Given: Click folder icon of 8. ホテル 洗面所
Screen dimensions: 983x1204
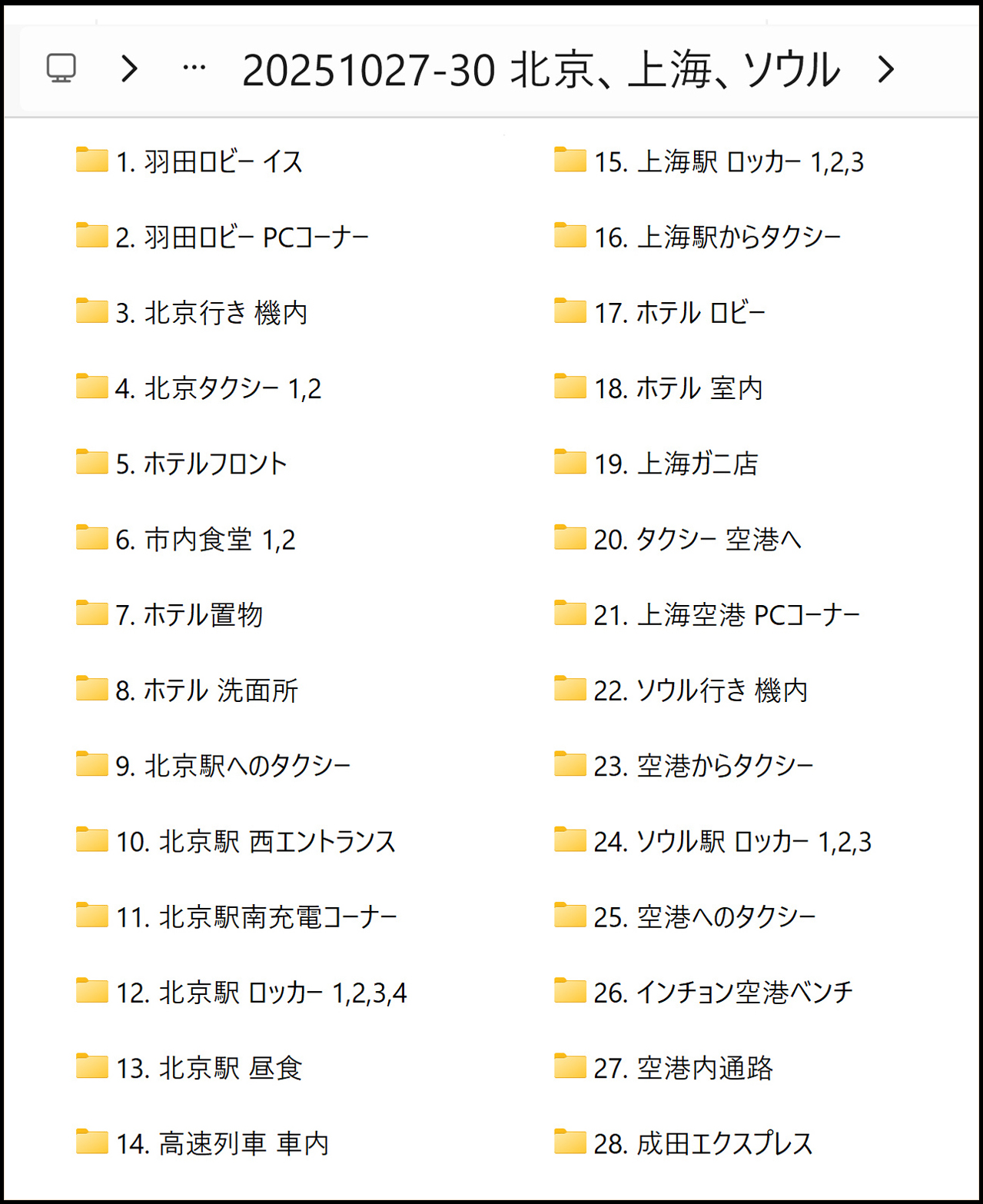Looking at the screenshot, I should point(92,689).
